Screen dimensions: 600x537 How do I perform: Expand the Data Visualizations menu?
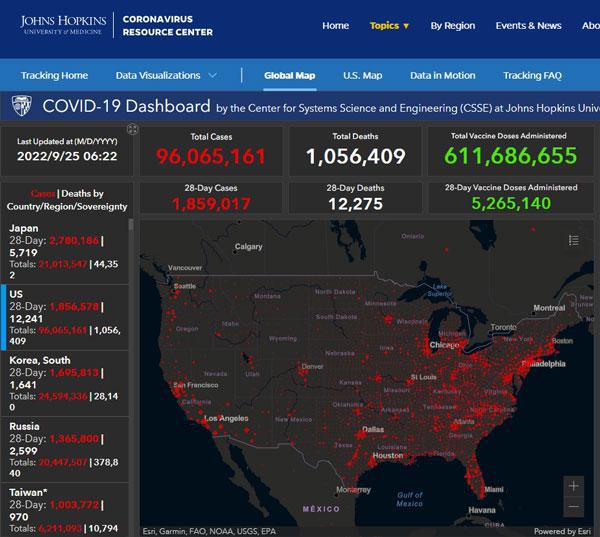coord(166,76)
